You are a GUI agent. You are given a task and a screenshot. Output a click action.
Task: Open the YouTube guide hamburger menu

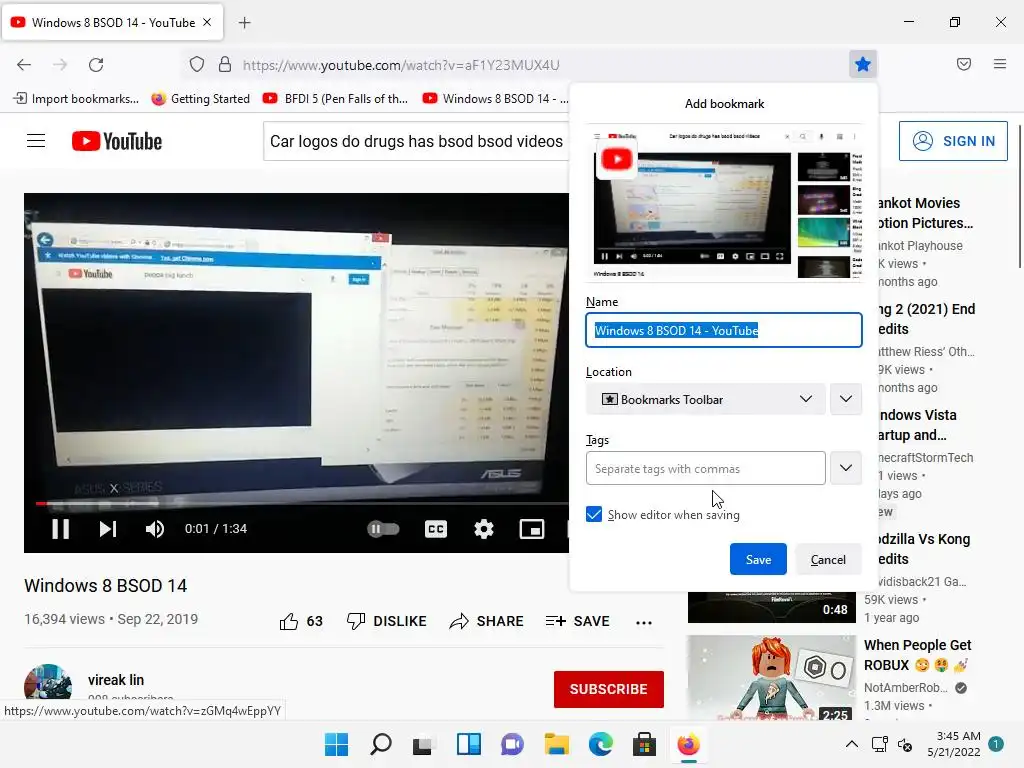click(x=36, y=141)
